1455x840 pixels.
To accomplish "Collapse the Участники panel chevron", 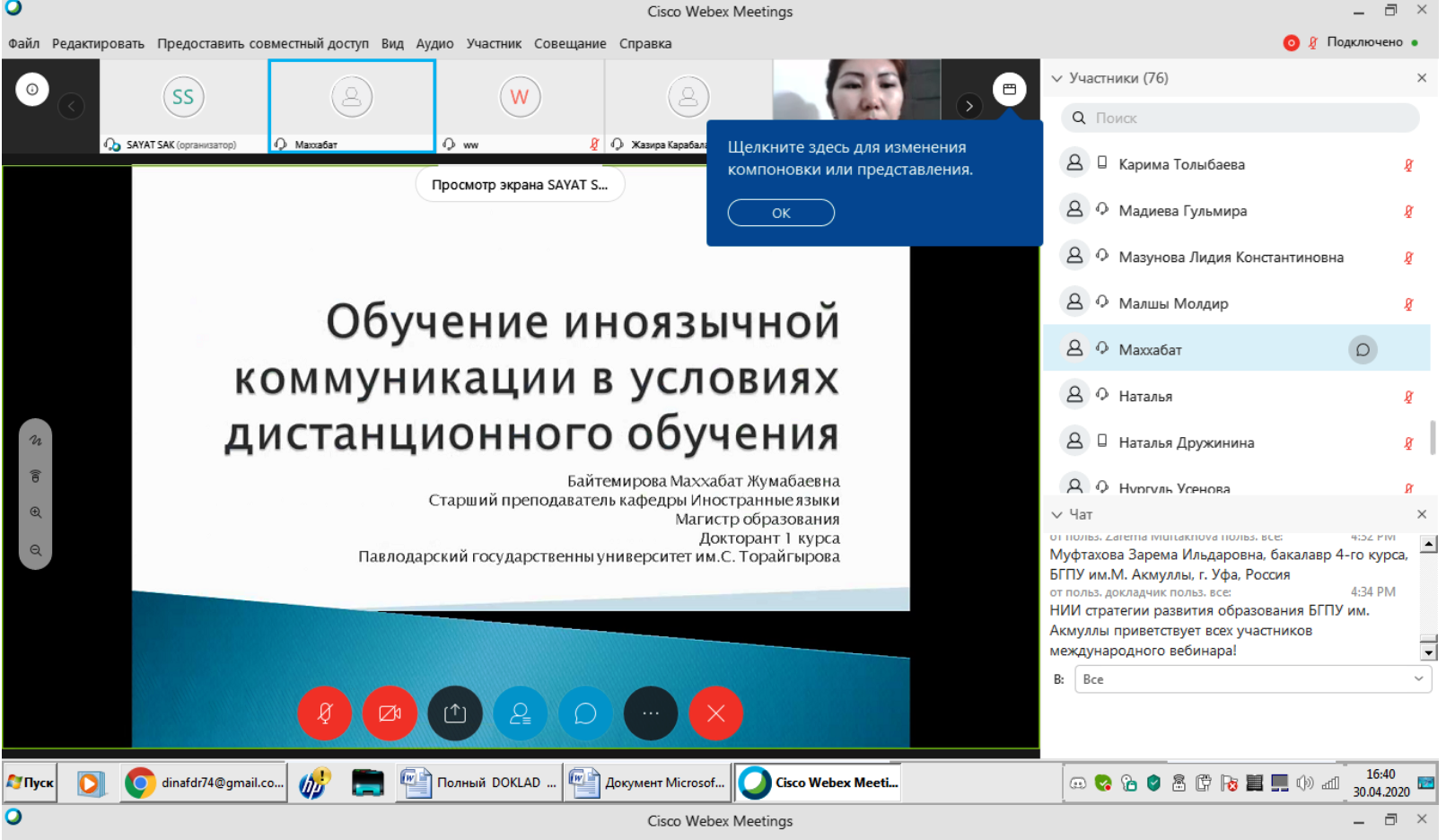I will [x=1056, y=78].
